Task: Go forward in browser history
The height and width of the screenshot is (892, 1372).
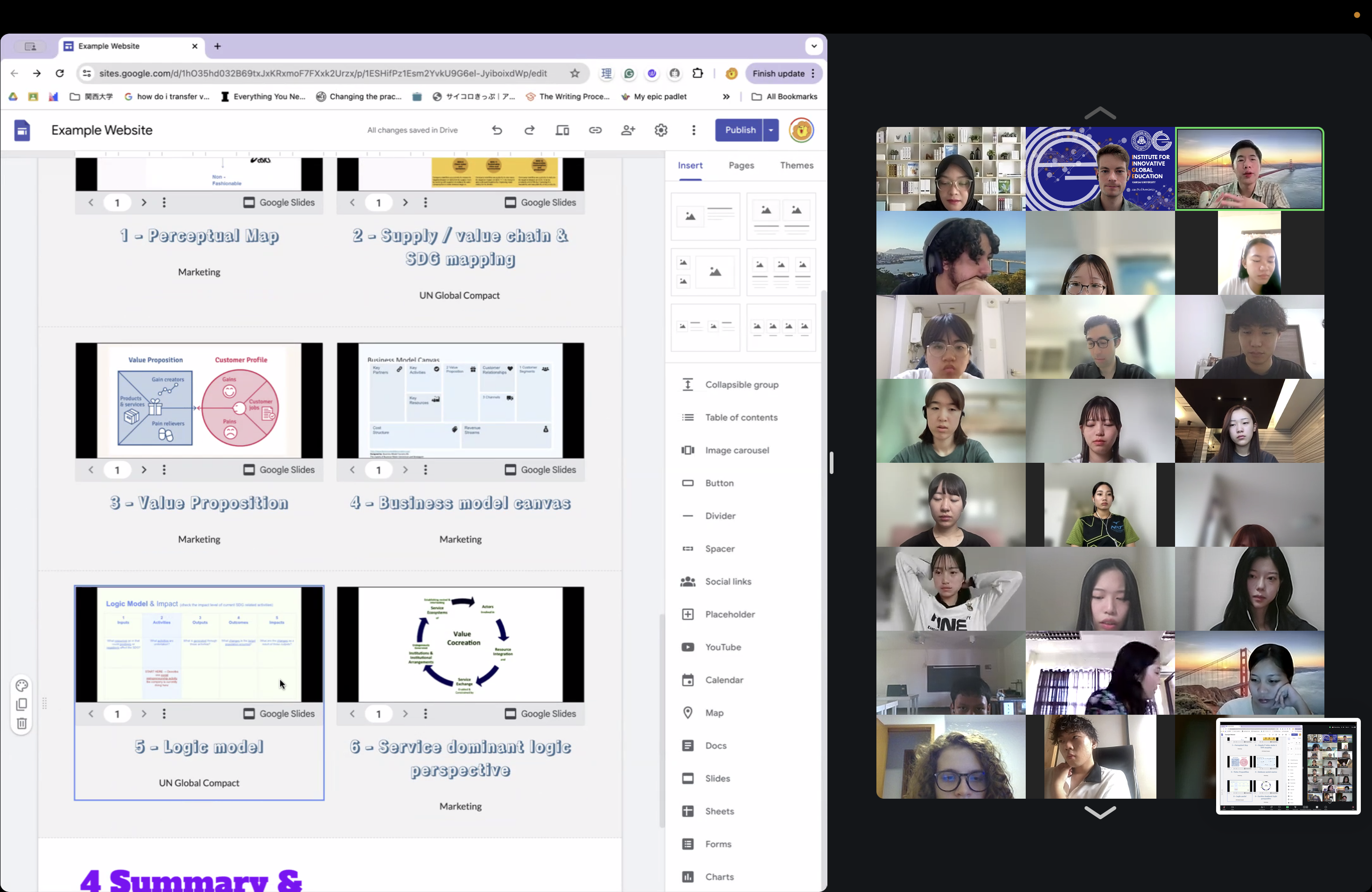Action: coord(37,73)
